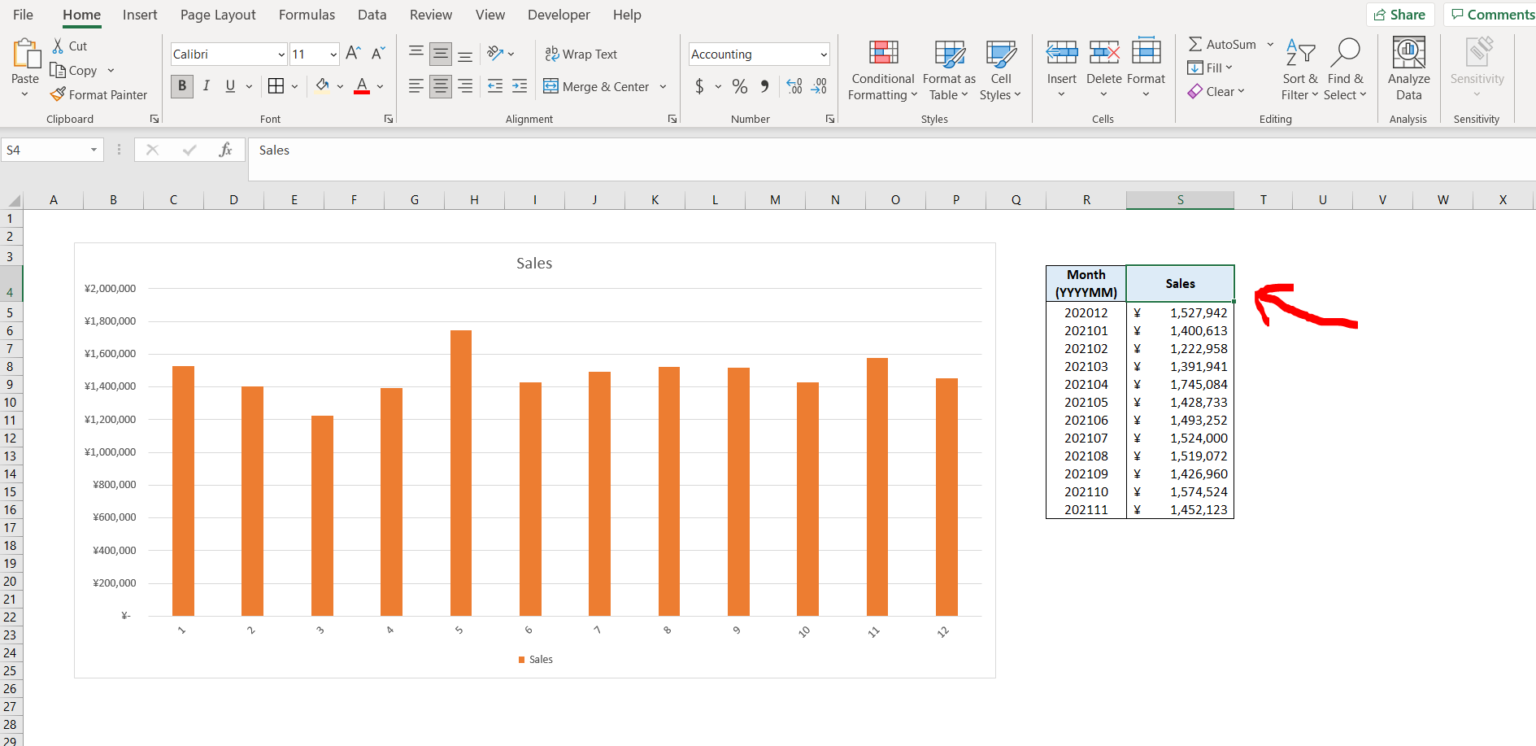Click the Share button

tap(1400, 14)
